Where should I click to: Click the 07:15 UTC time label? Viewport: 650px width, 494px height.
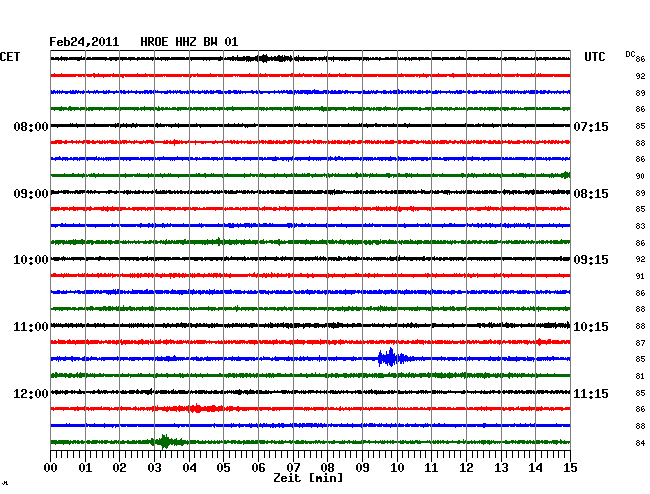pos(591,126)
